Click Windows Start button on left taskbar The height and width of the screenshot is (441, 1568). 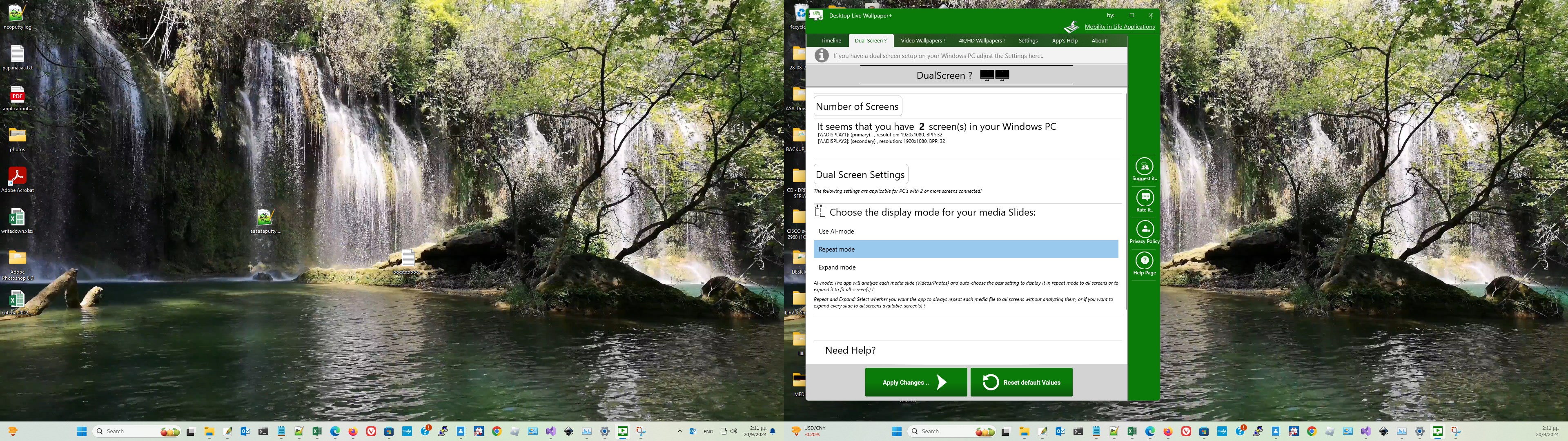click(x=82, y=431)
